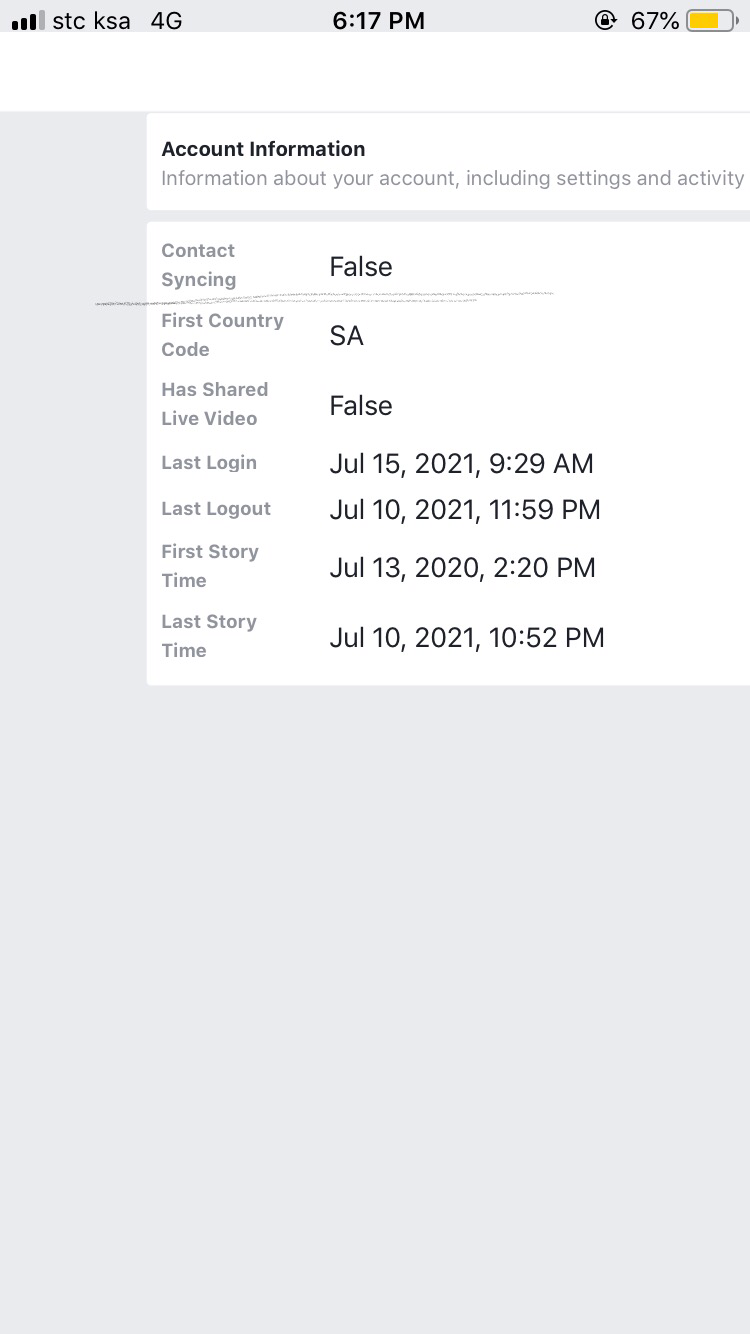The height and width of the screenshot is (1334, 750).
Task: Tap the 6:17 PM clock
Action: point(378,20)
